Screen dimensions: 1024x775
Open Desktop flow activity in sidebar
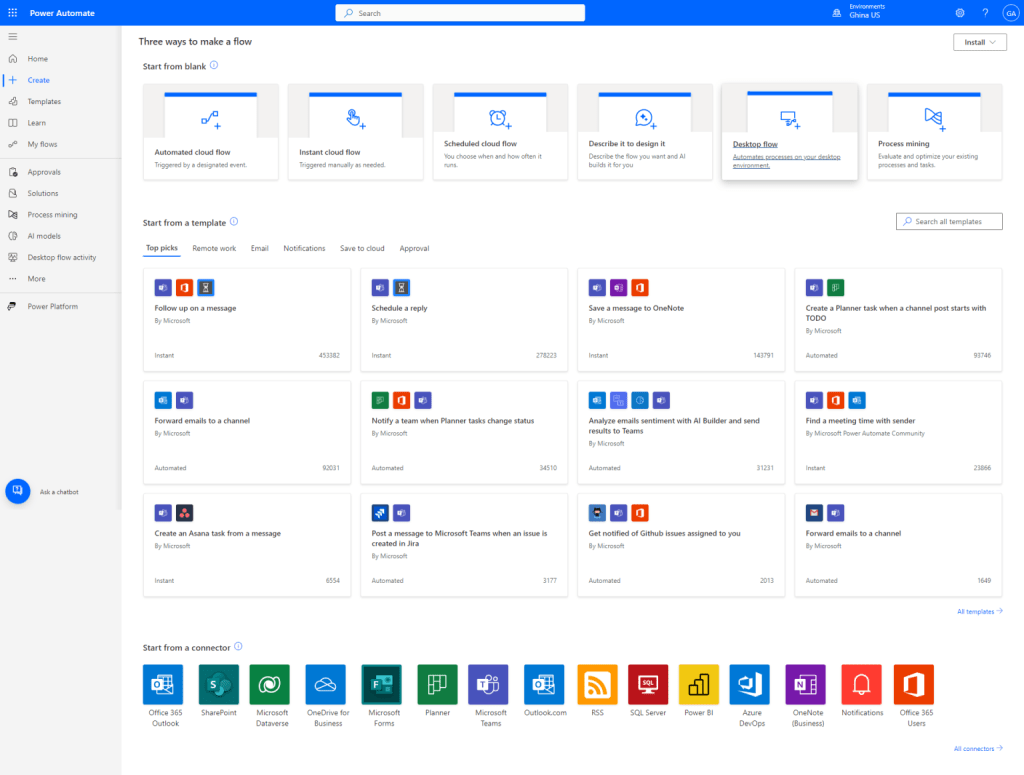coord(61,258)
